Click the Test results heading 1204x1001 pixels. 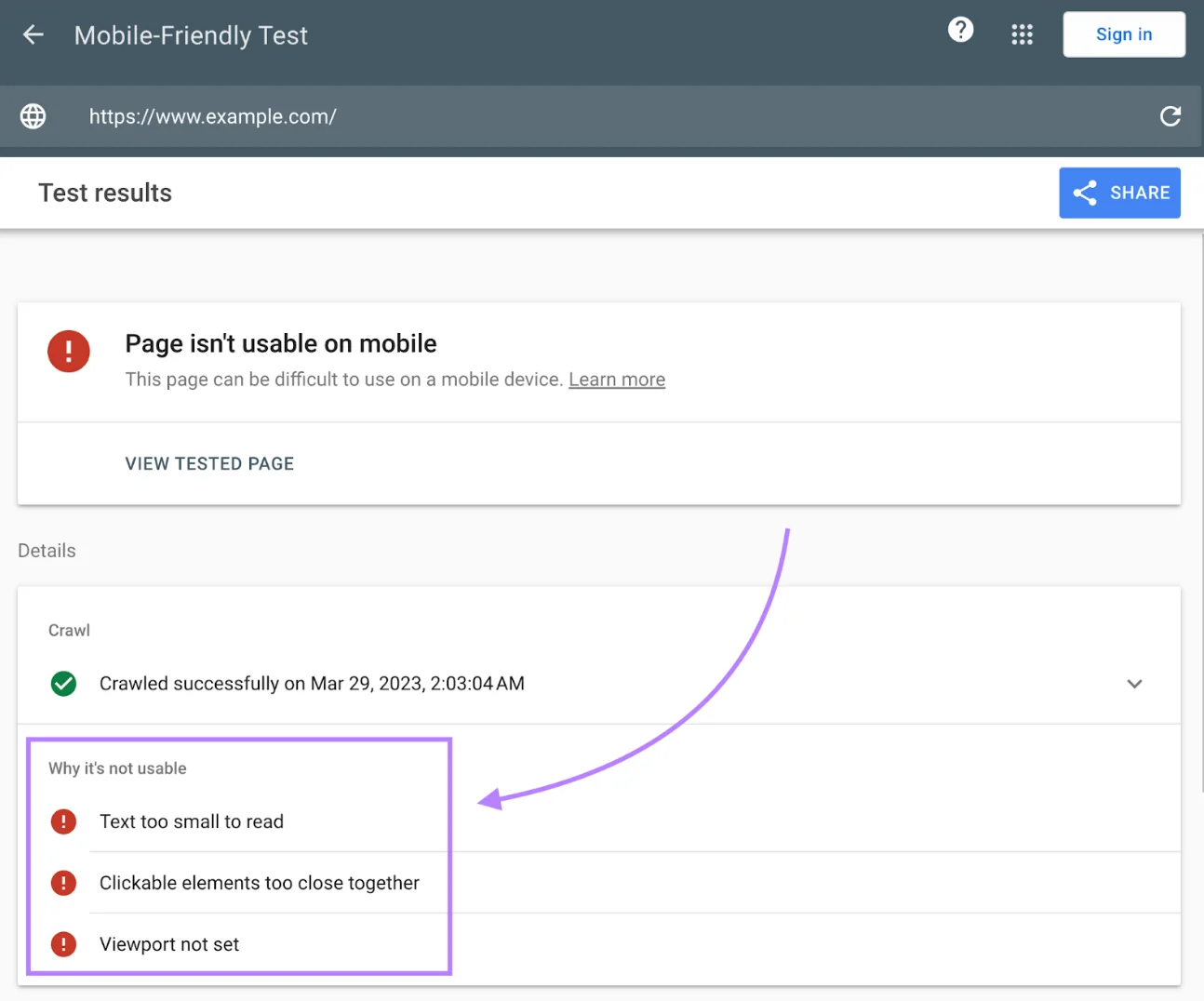[105, 193]
